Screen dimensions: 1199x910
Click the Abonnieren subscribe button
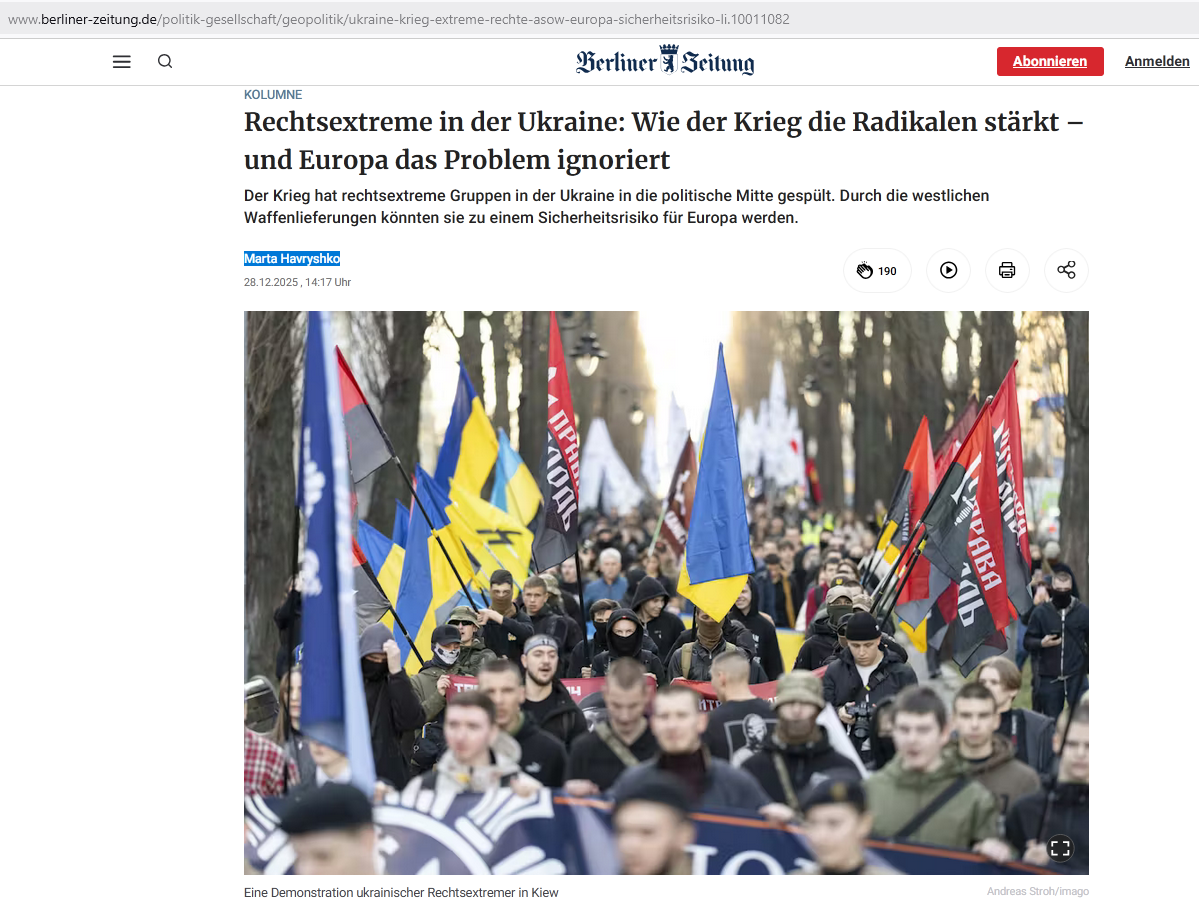click(x=1050, y=61)
